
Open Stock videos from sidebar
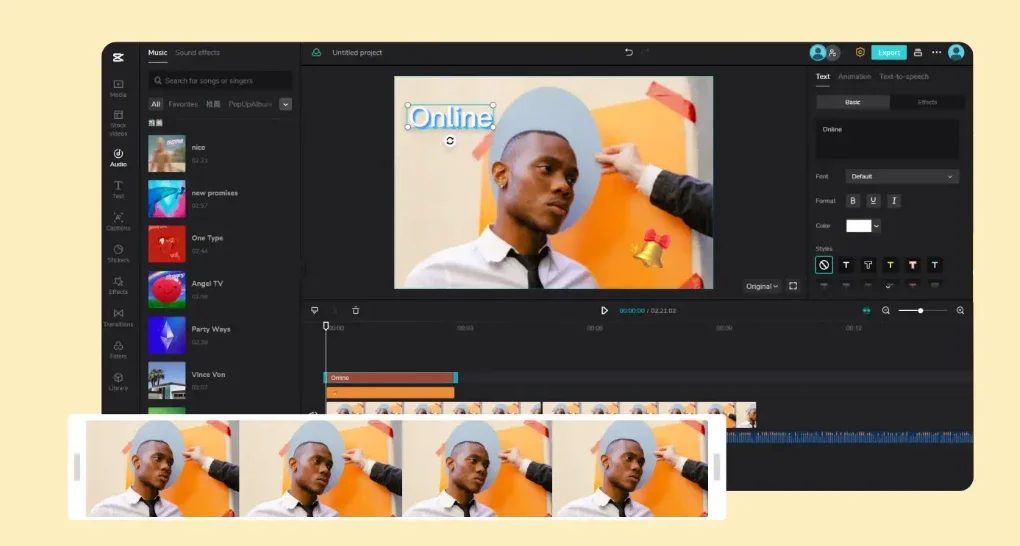coord(118,123)
